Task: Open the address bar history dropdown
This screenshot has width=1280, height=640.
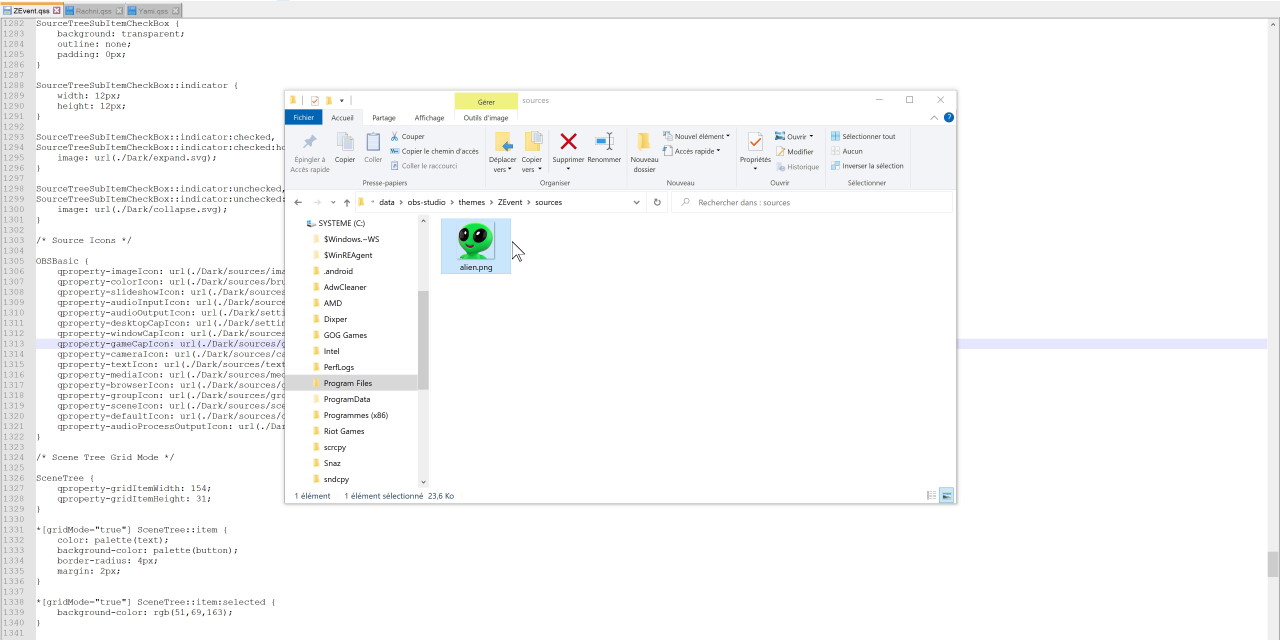Action: point(637,202)
